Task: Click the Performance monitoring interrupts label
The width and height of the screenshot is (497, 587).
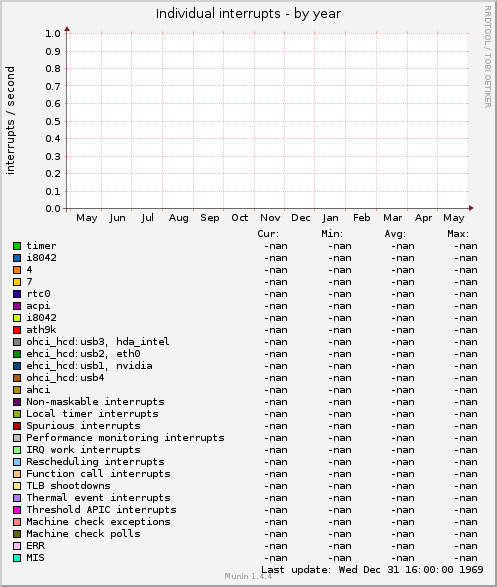Action: 125,438
